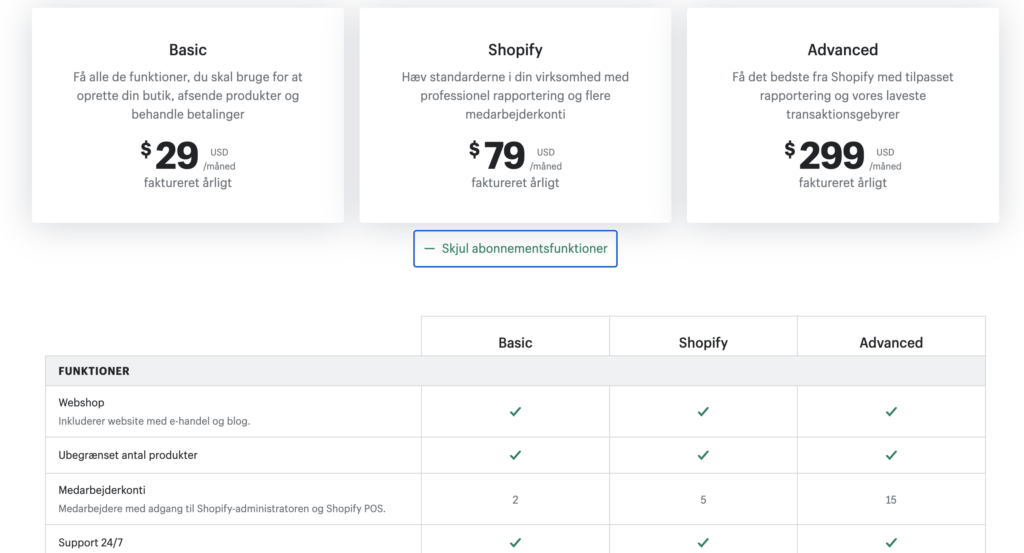
Task: Click the Basic plan card title
Action: (188, 50)
